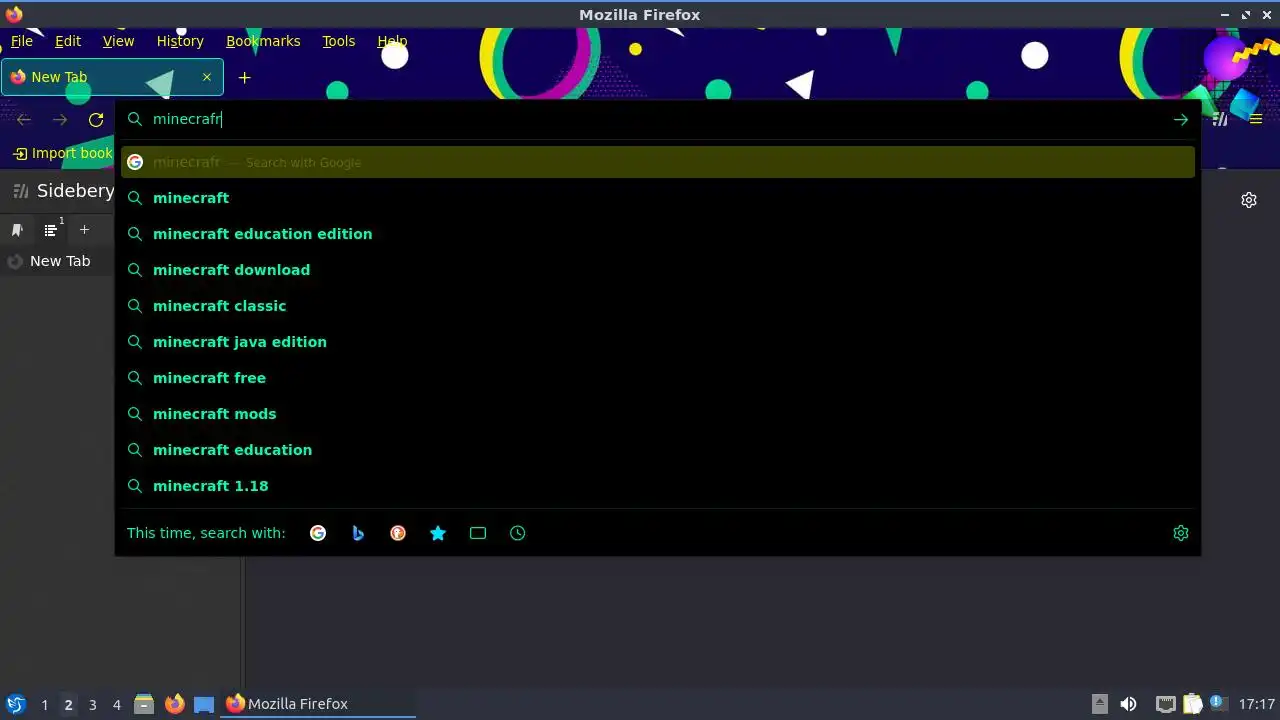Viewport: 1280px width, 720px height.
Task: Open volume control in system tray
Action: (x=1128, y=704)
